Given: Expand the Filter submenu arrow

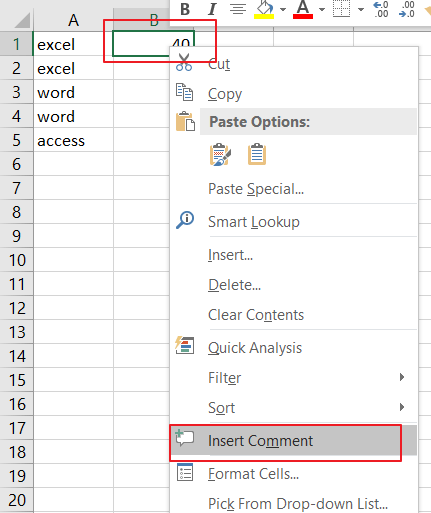Looking at the screenshot, I should [402, 377].
